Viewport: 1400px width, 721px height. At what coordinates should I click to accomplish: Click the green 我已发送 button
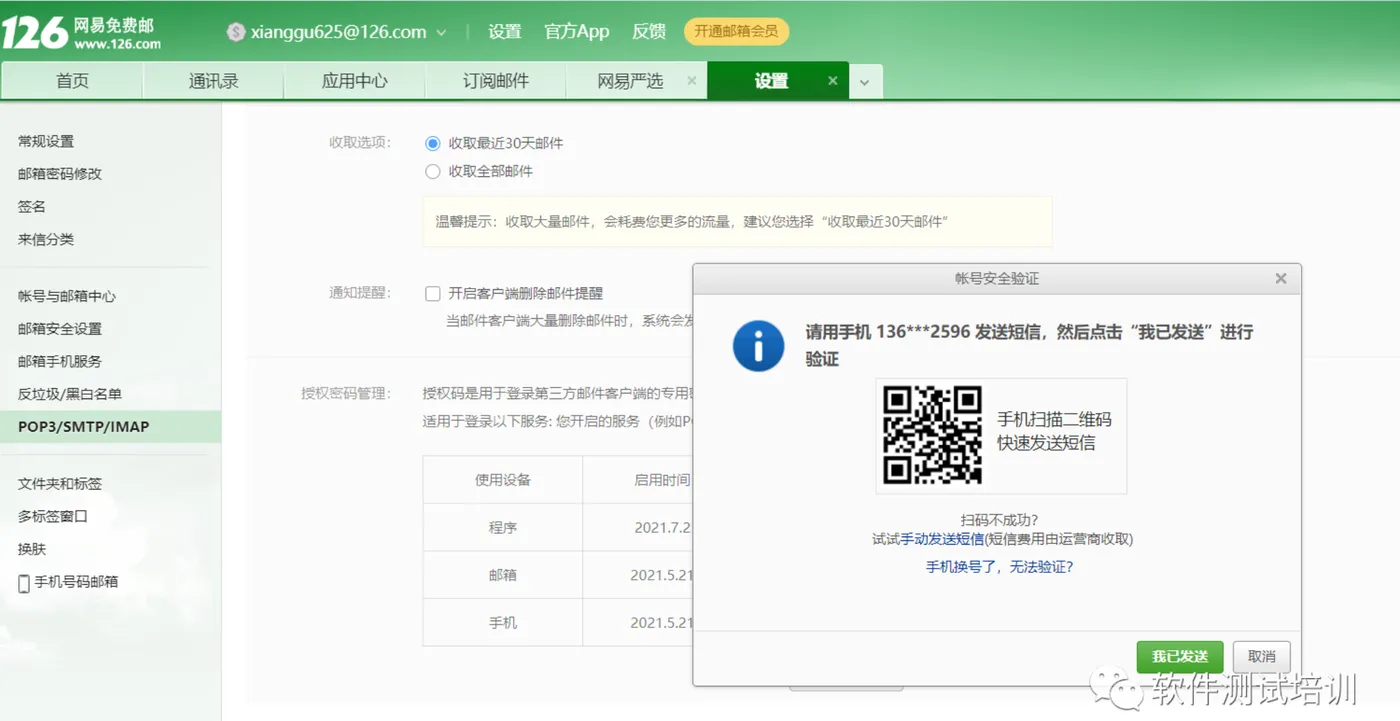coord(1180,657)
